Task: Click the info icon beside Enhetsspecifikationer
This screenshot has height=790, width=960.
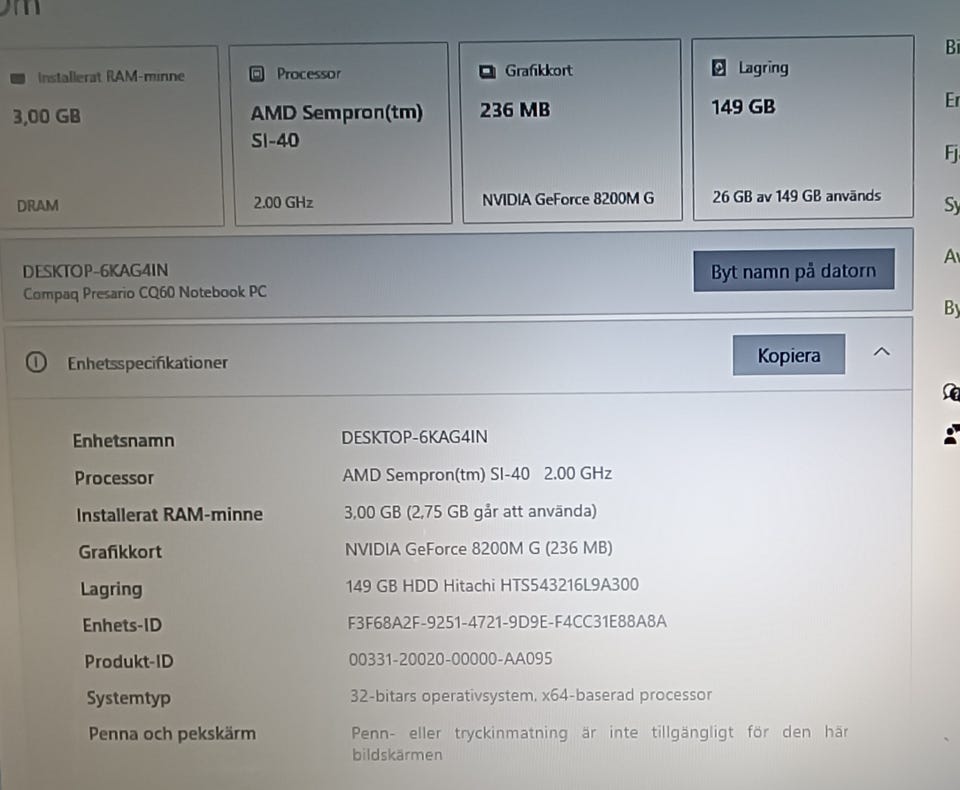Action: click(x=36, y=363)
